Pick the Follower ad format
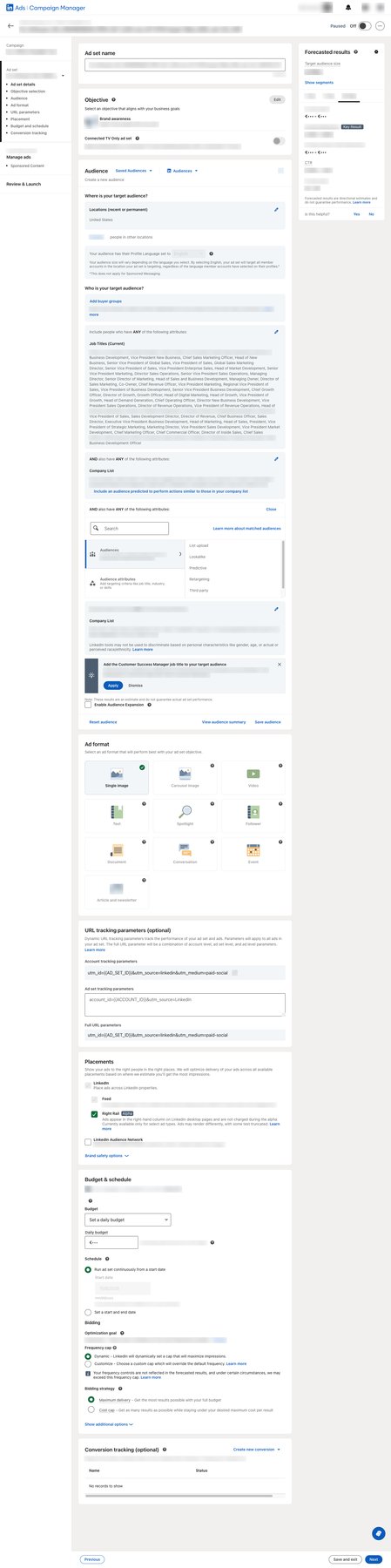 click(x=253, y=815)
